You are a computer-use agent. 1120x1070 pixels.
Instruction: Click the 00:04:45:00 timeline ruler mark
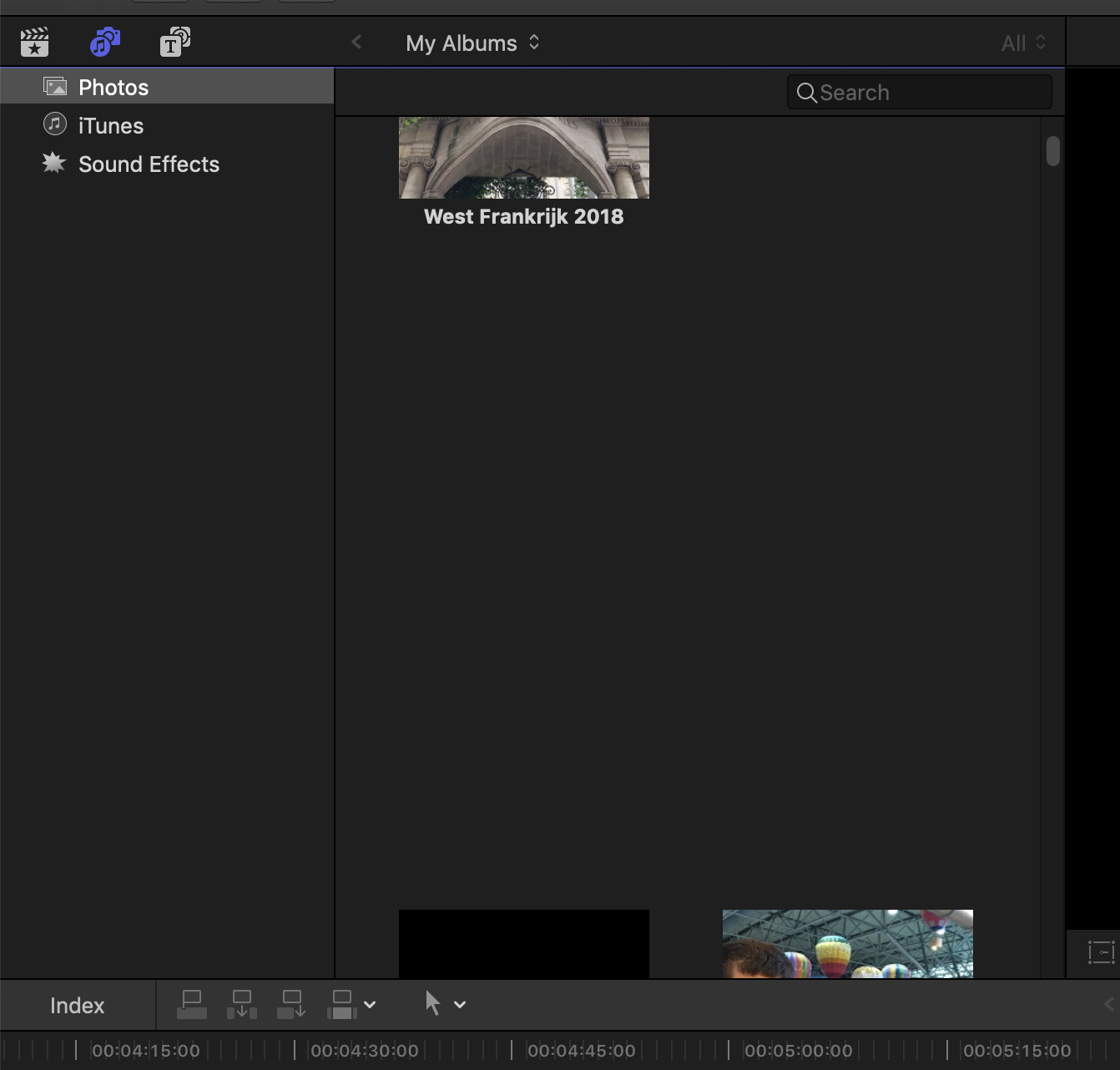click(582, 1051)
